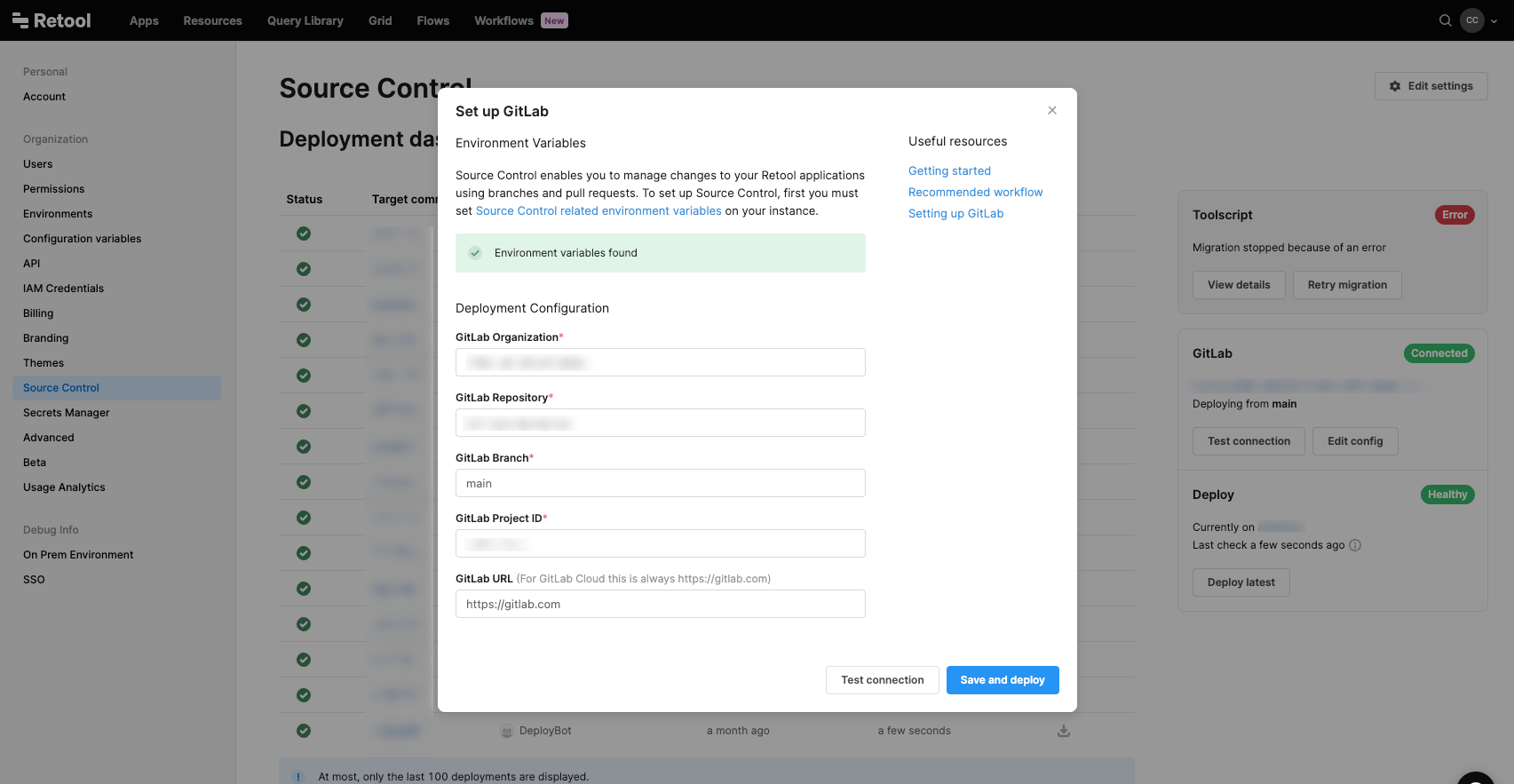Click the GitLab Project ID field
This screenshot has width=1514, height=784.
[661, 543]
